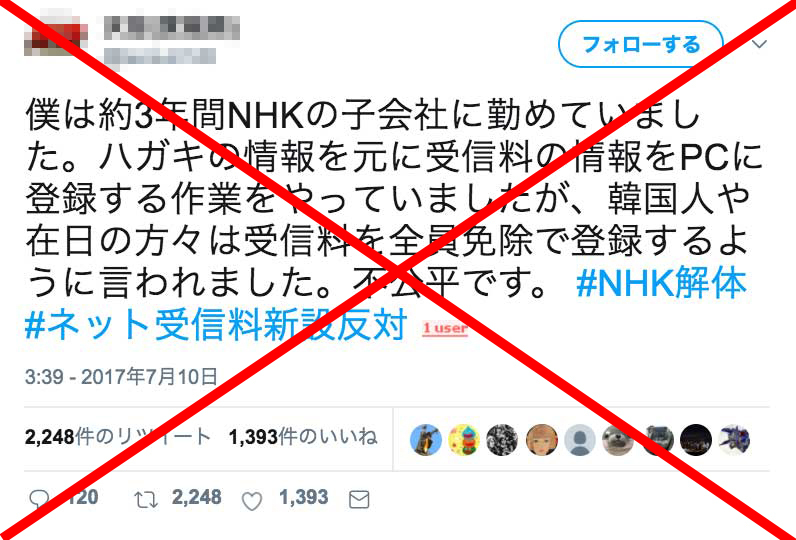Image resolution: width=796 pixels, height=540 pixels.
Task: Click the フォローする follow button
Action: tap(641, 44)
